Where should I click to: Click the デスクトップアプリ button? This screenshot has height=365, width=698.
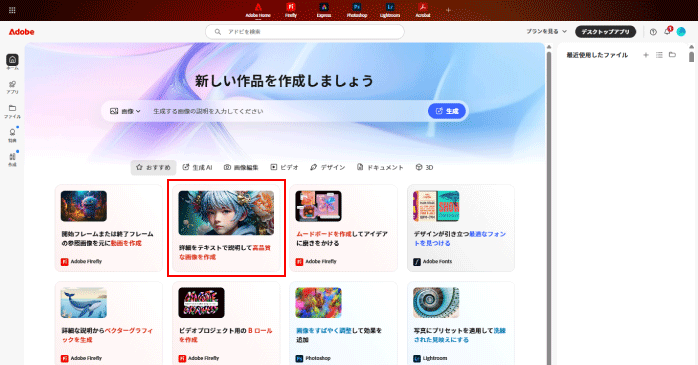pyautogui.click(x=605, y=32)
